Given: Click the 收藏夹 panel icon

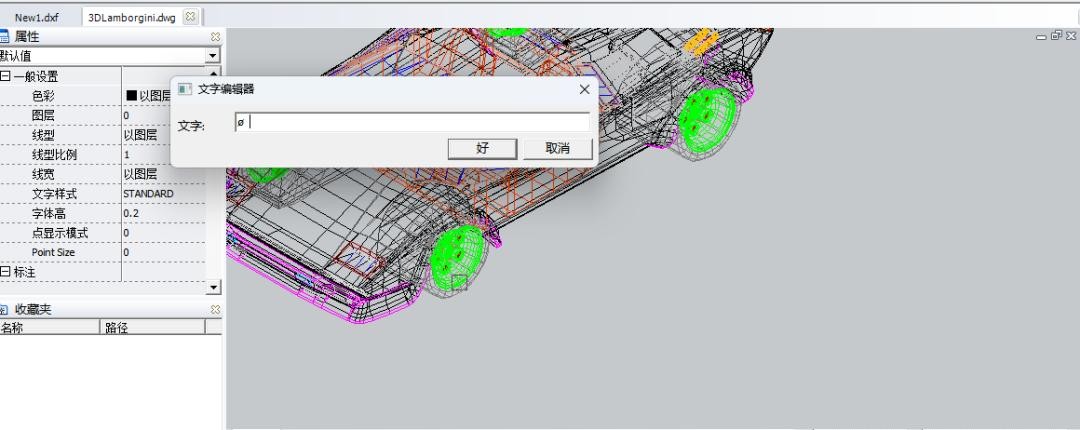Looking at the screenshot, I should (x=4, y=310).
